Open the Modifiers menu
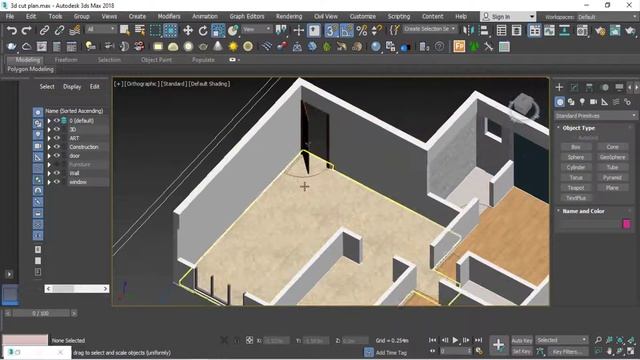This screenshot has height=360, width=640. 169,16
